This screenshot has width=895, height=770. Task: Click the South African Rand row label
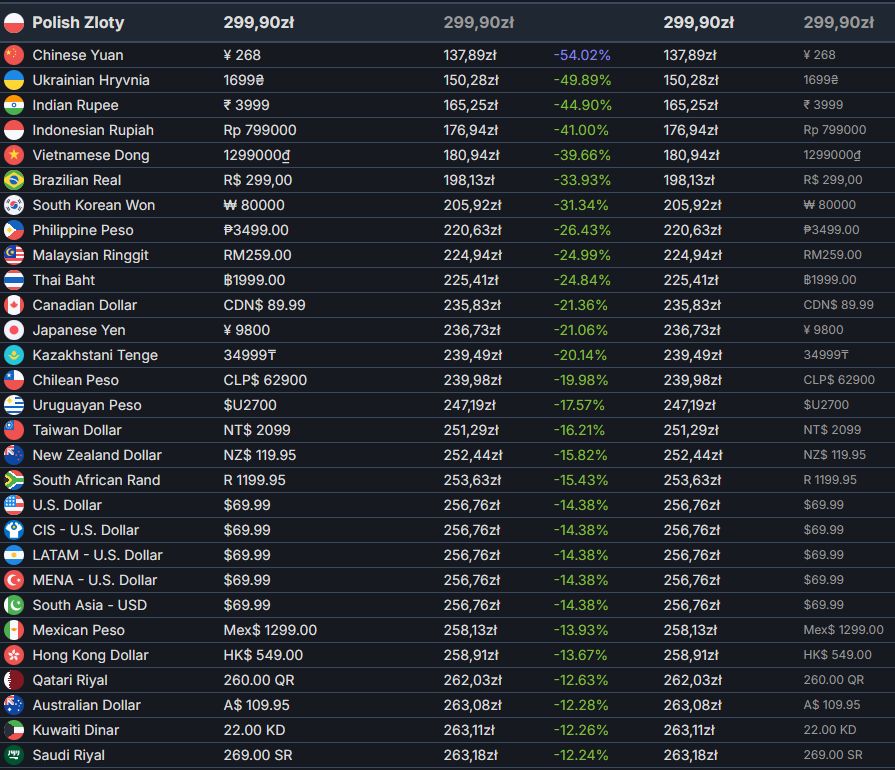pos(96,480)
